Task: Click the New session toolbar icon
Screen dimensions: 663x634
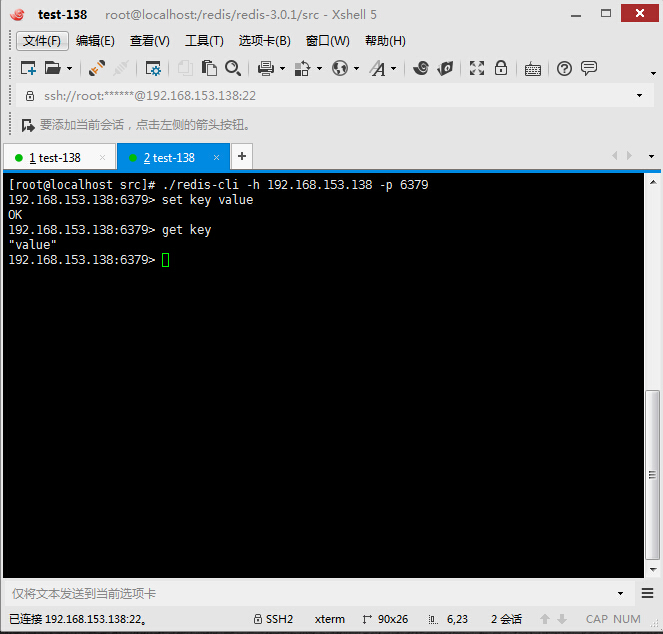Action: click(28, 68)
